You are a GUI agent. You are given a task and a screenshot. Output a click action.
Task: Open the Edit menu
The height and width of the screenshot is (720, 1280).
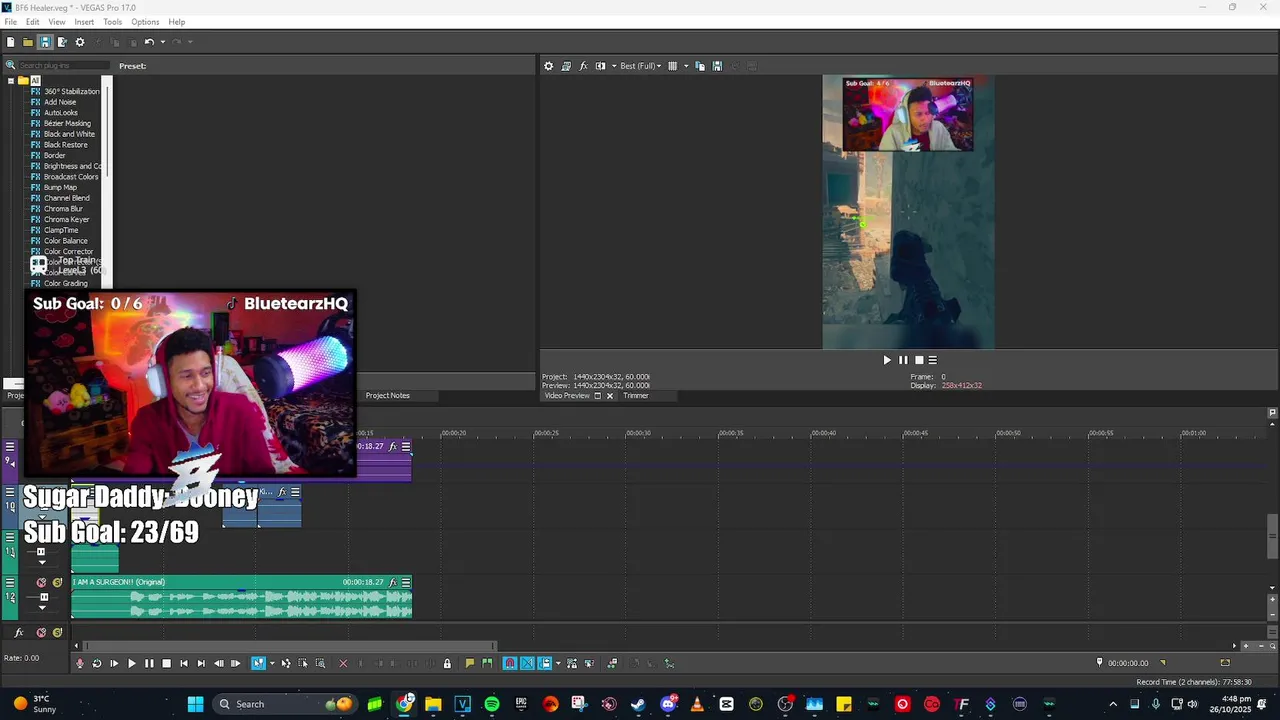coord(33,22)
